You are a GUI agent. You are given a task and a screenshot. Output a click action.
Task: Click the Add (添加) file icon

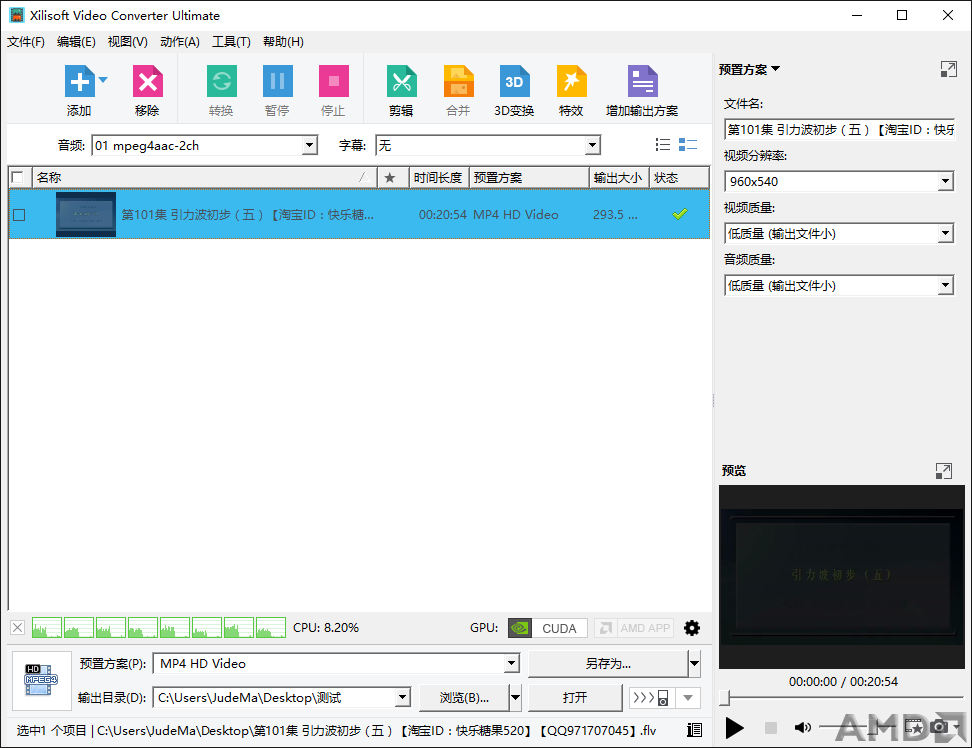80,81
